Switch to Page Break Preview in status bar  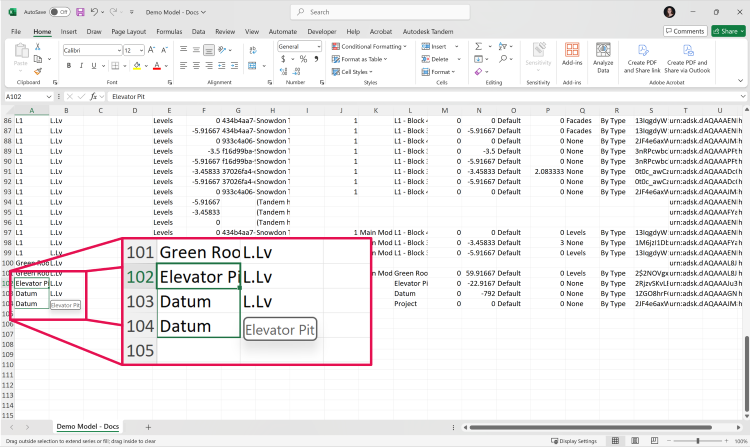(654, 440)
